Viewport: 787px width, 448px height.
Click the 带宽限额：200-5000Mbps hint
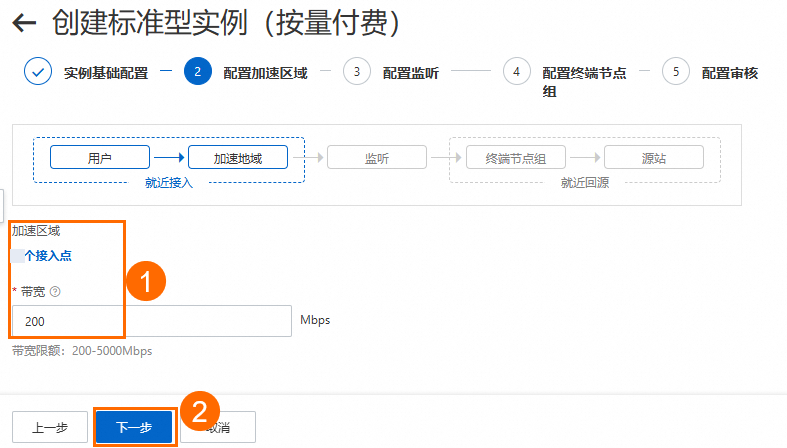(x=82, y=351)
